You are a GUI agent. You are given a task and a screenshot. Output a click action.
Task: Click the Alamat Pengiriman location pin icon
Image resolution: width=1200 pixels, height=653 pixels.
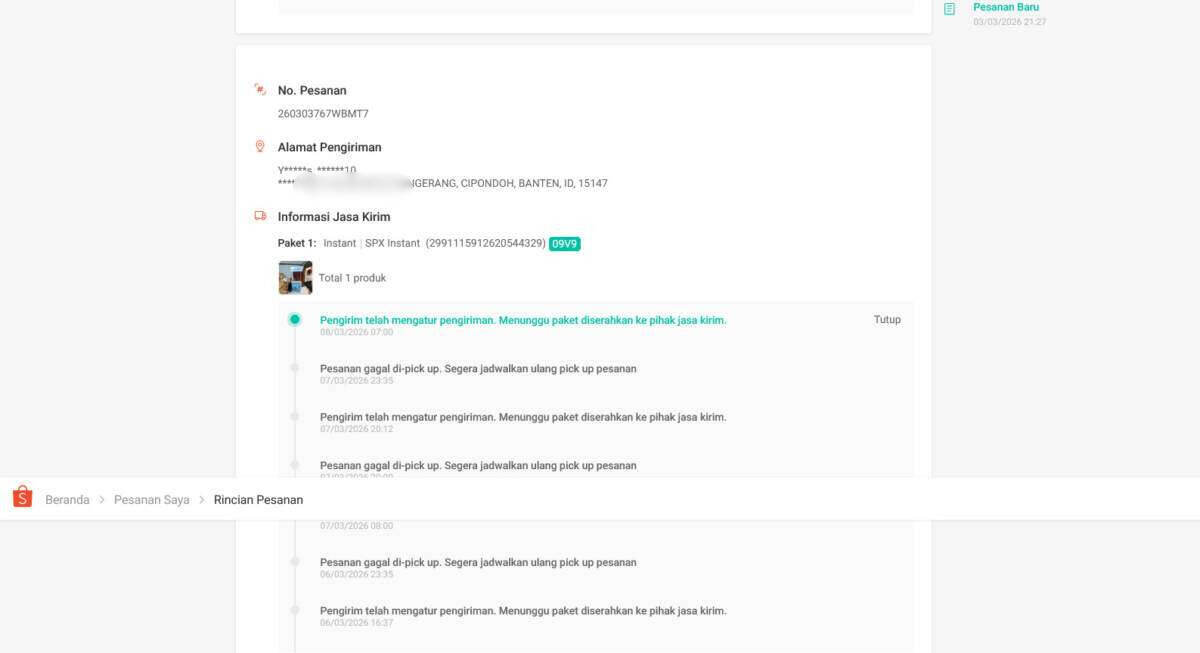click(260, 147)
